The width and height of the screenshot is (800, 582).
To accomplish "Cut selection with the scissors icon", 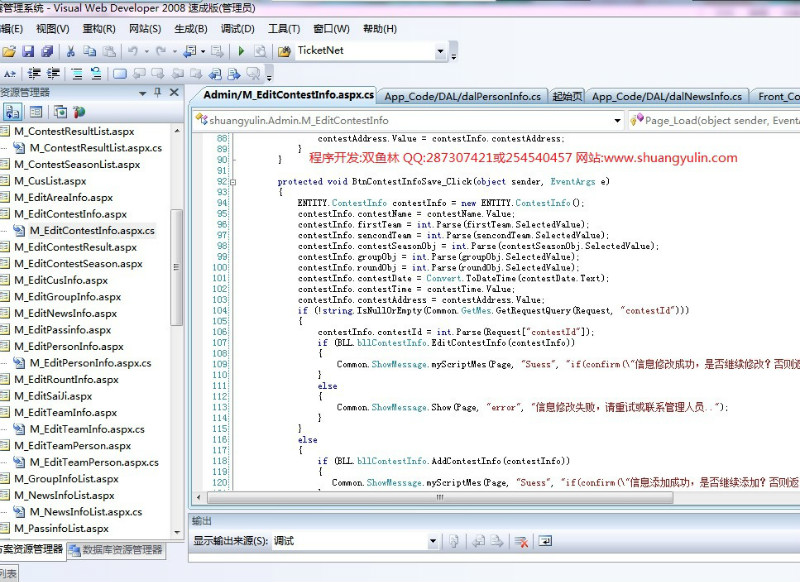I will click(x=71, y=51).
